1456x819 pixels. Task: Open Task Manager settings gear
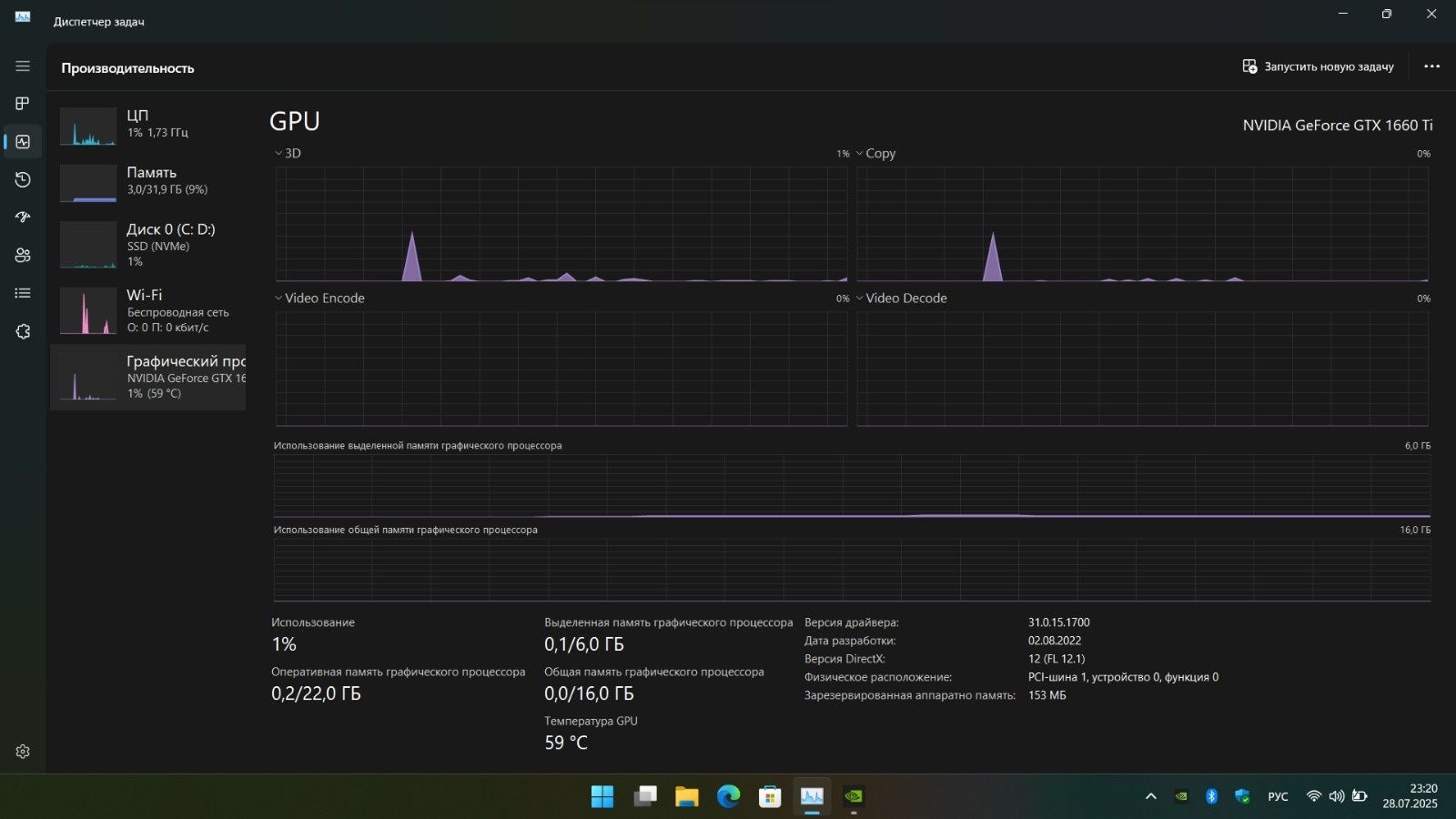[x=23, y=752]
